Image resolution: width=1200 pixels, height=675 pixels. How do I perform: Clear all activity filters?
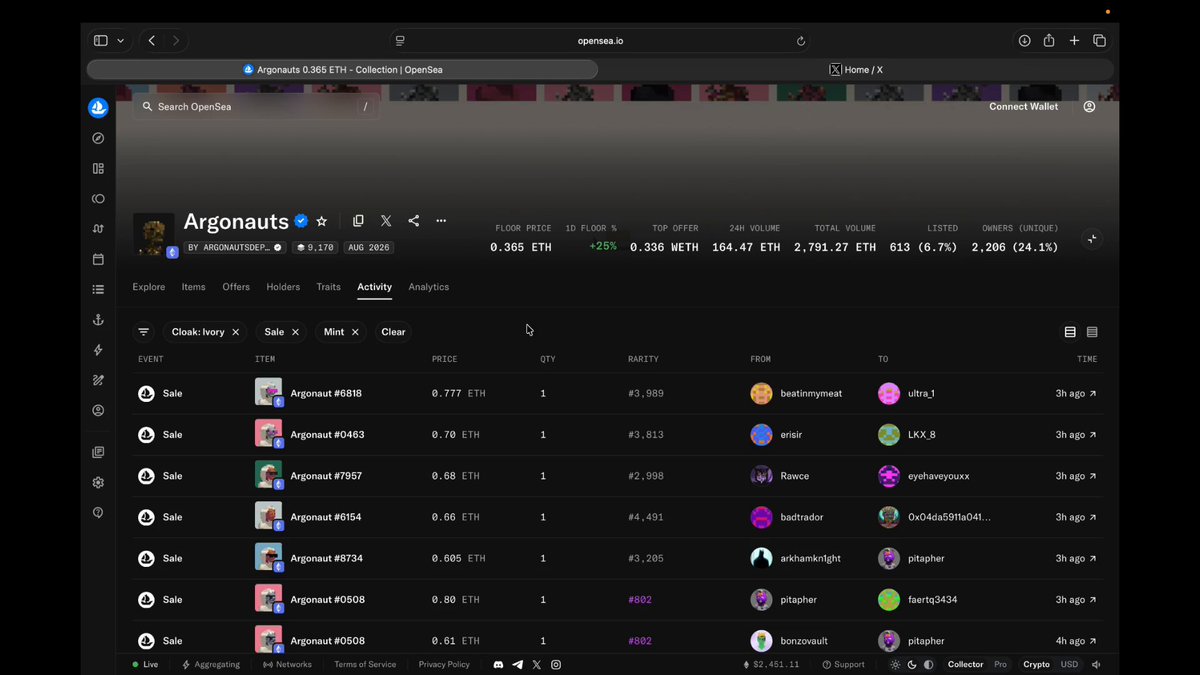[393, 332]
